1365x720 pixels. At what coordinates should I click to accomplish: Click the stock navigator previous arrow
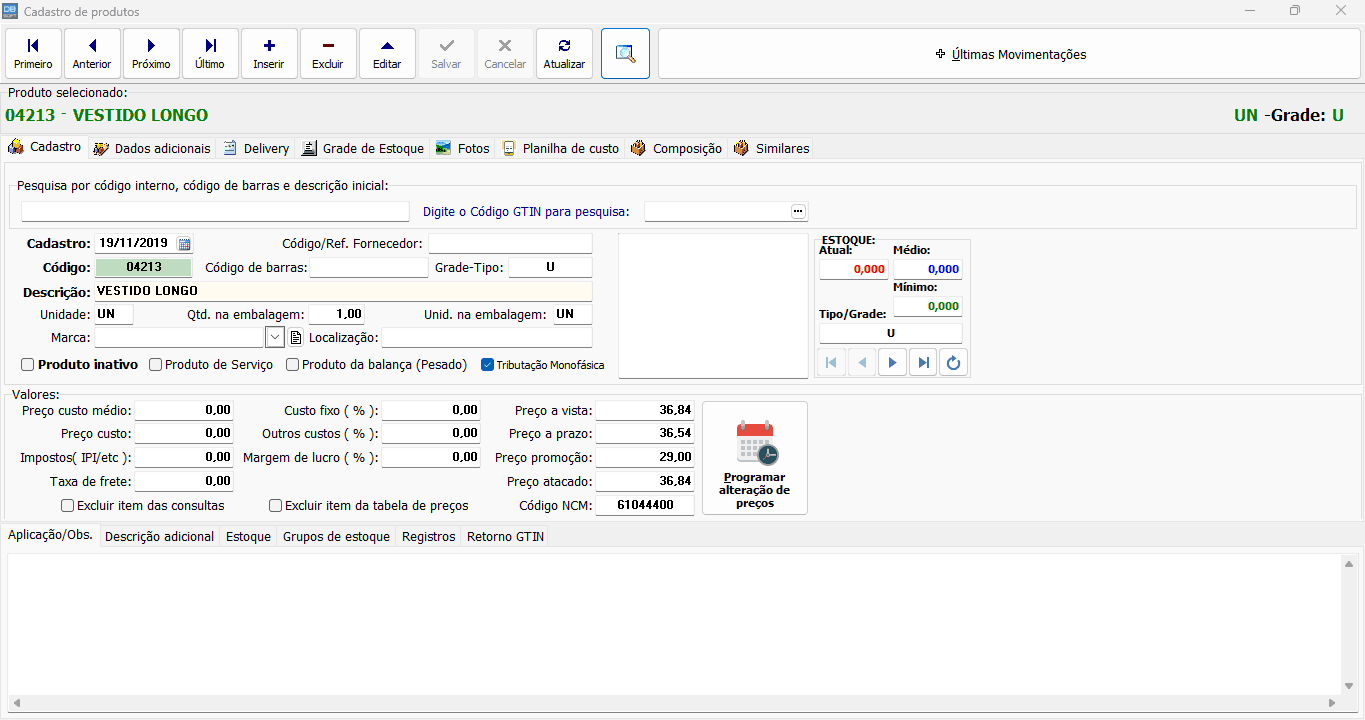pos(862,362)
